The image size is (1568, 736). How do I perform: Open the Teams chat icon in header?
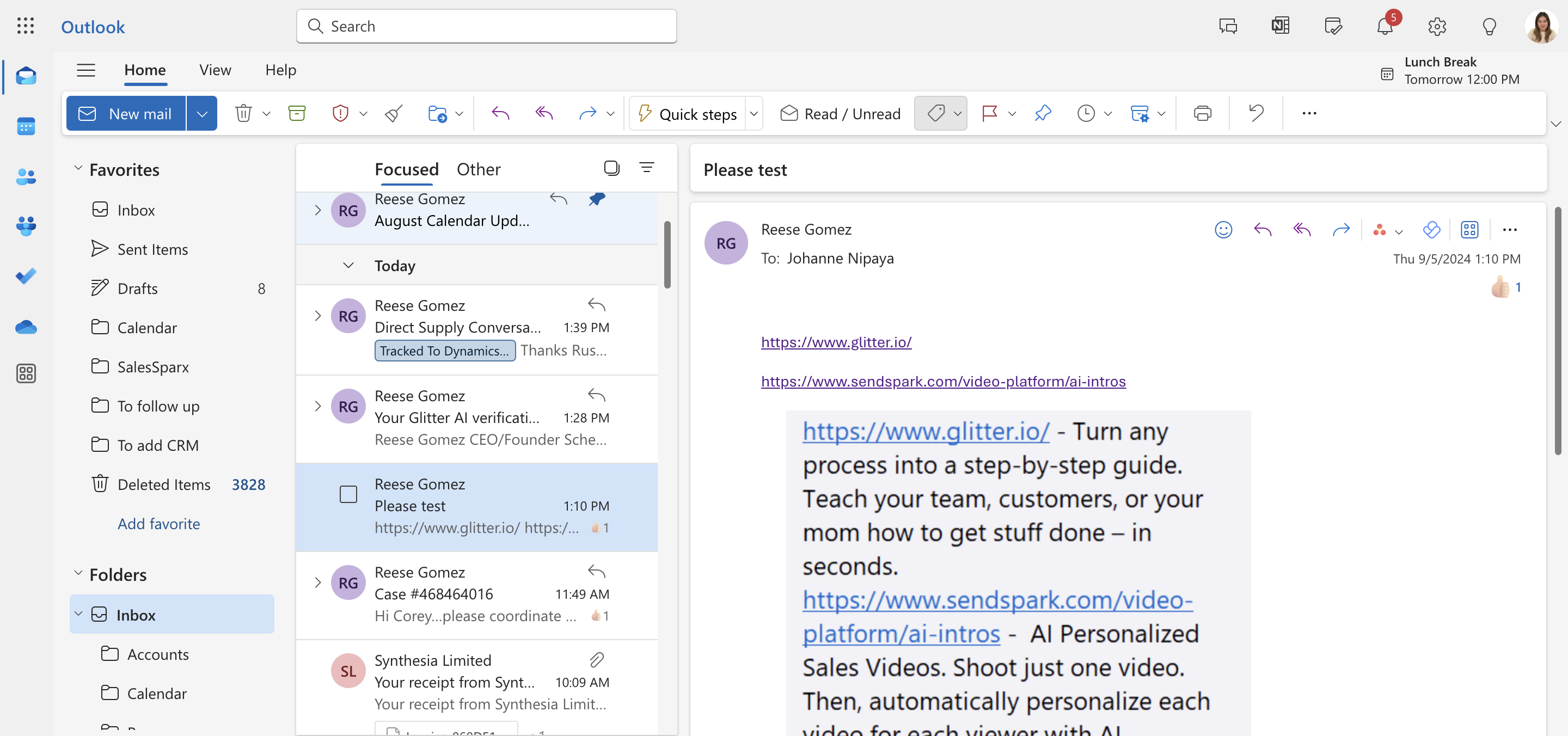(1228, 26)
